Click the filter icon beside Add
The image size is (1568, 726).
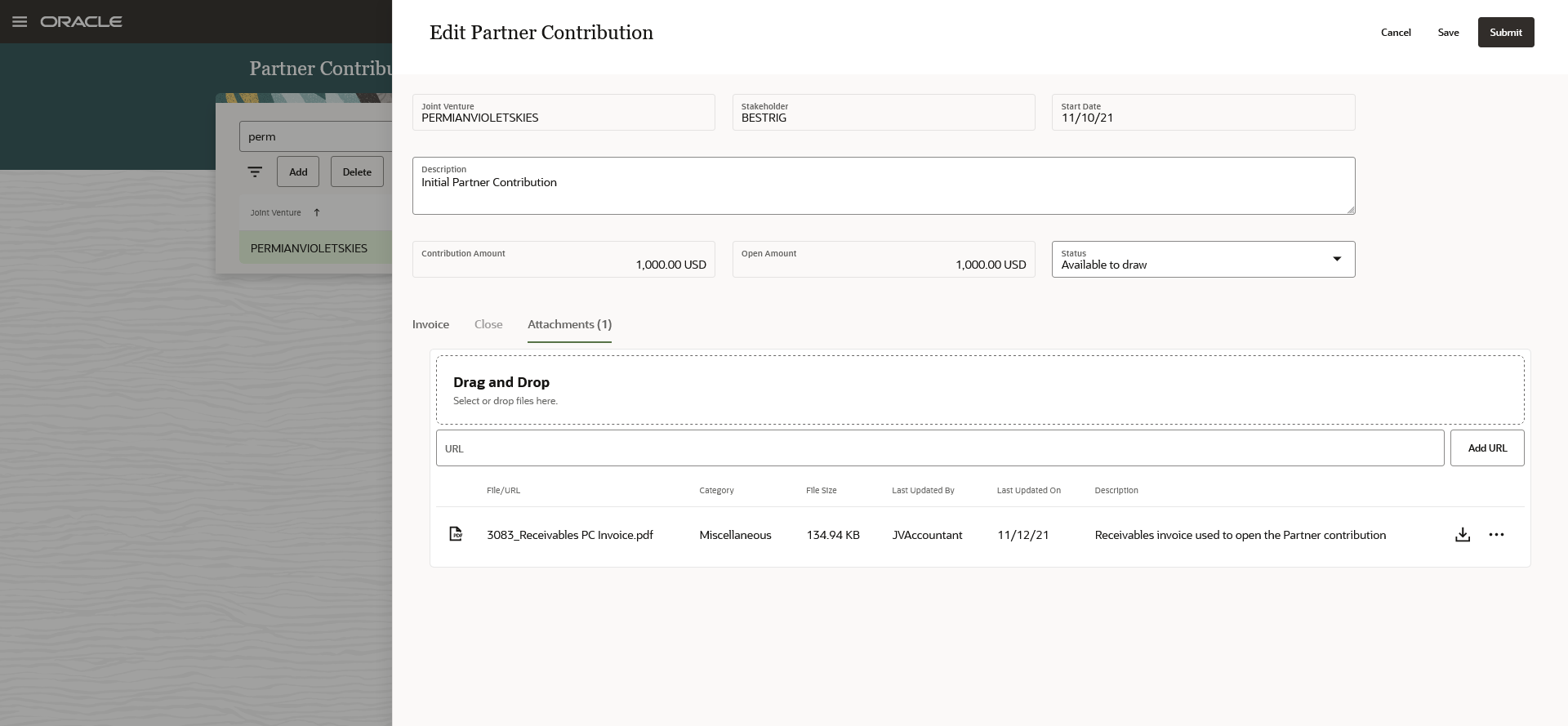click(x=255, y=172)
